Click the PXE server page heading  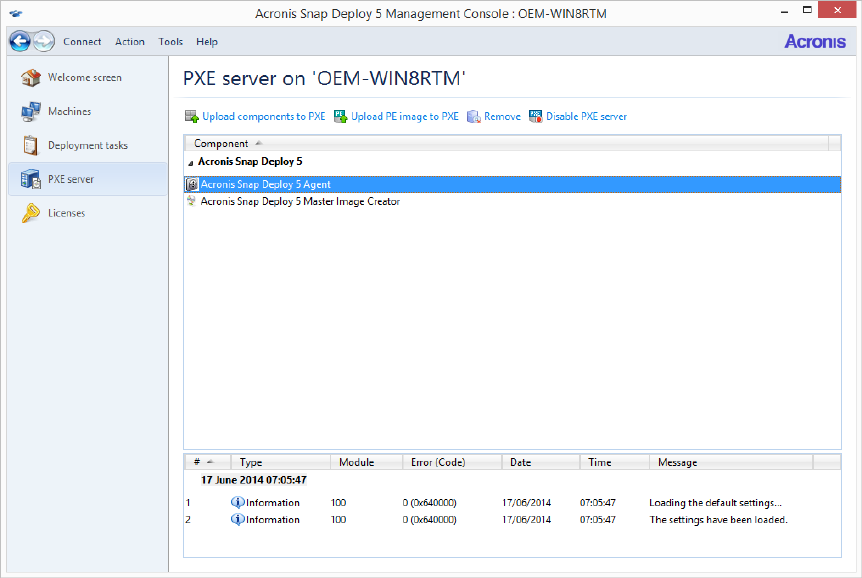[324, 78]
